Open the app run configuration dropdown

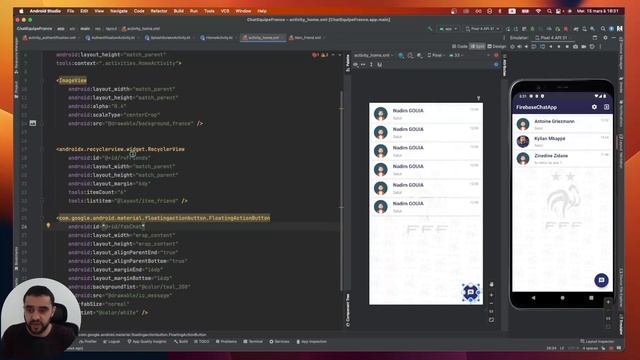[x=448, y=29]
